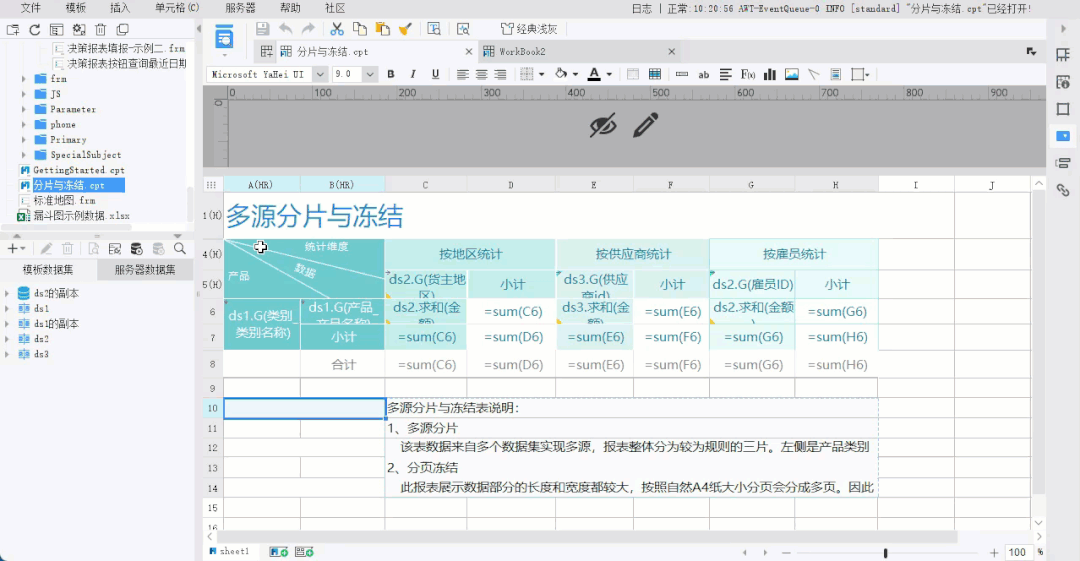Select row header 8

[x=213, y=364]
